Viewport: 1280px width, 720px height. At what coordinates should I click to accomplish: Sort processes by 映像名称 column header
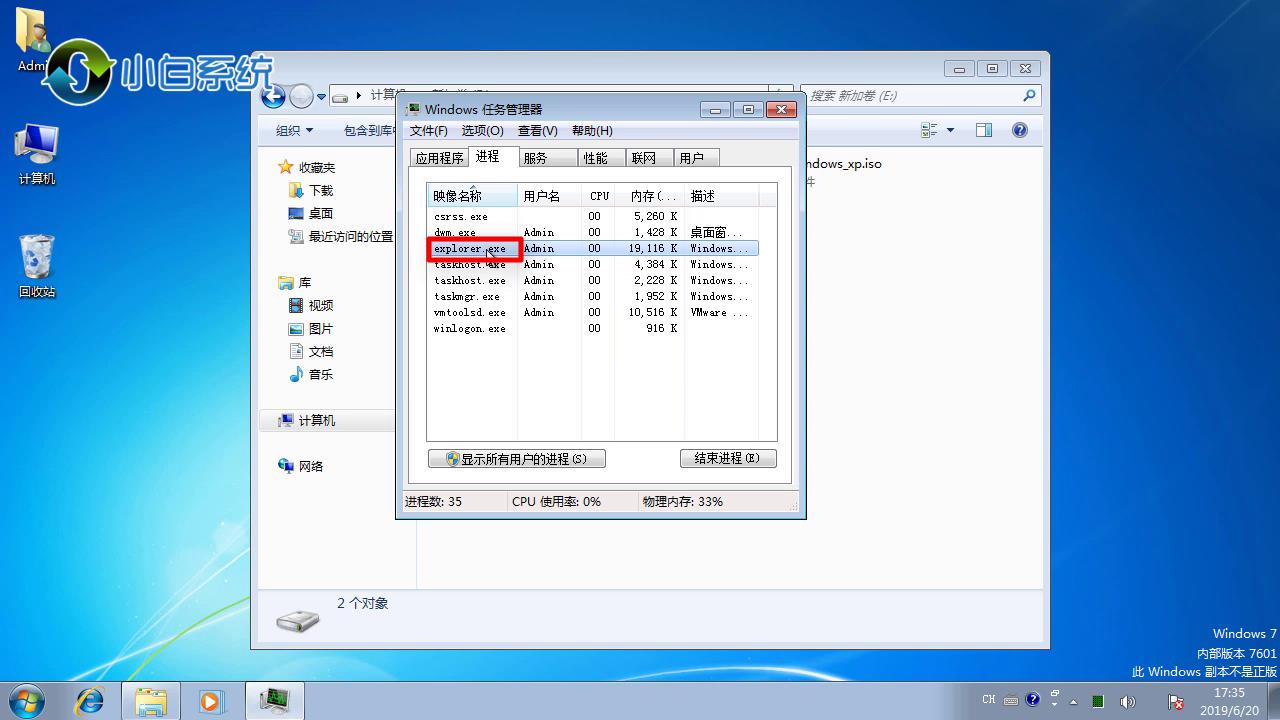[472, 196]
